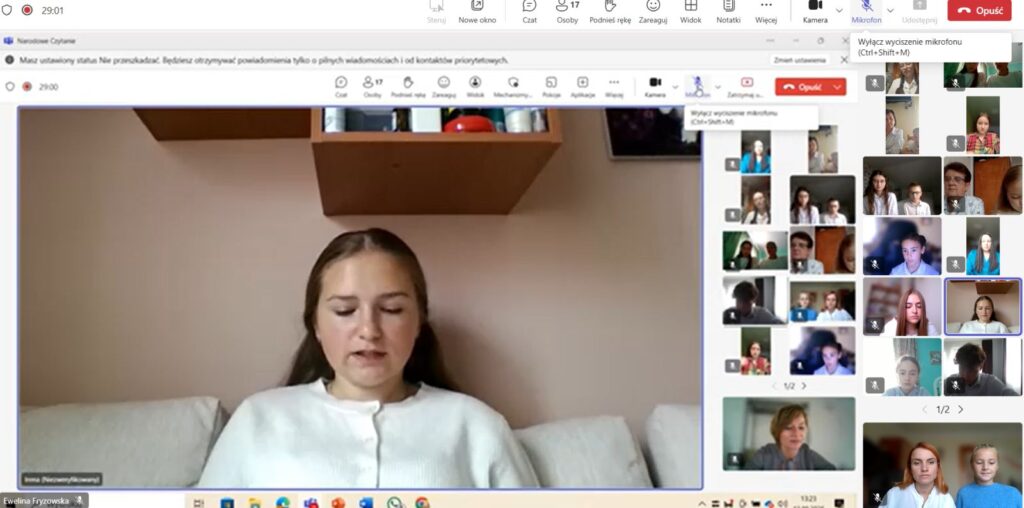Expand the chevron next to top Mikrofon button

point(890,10)
